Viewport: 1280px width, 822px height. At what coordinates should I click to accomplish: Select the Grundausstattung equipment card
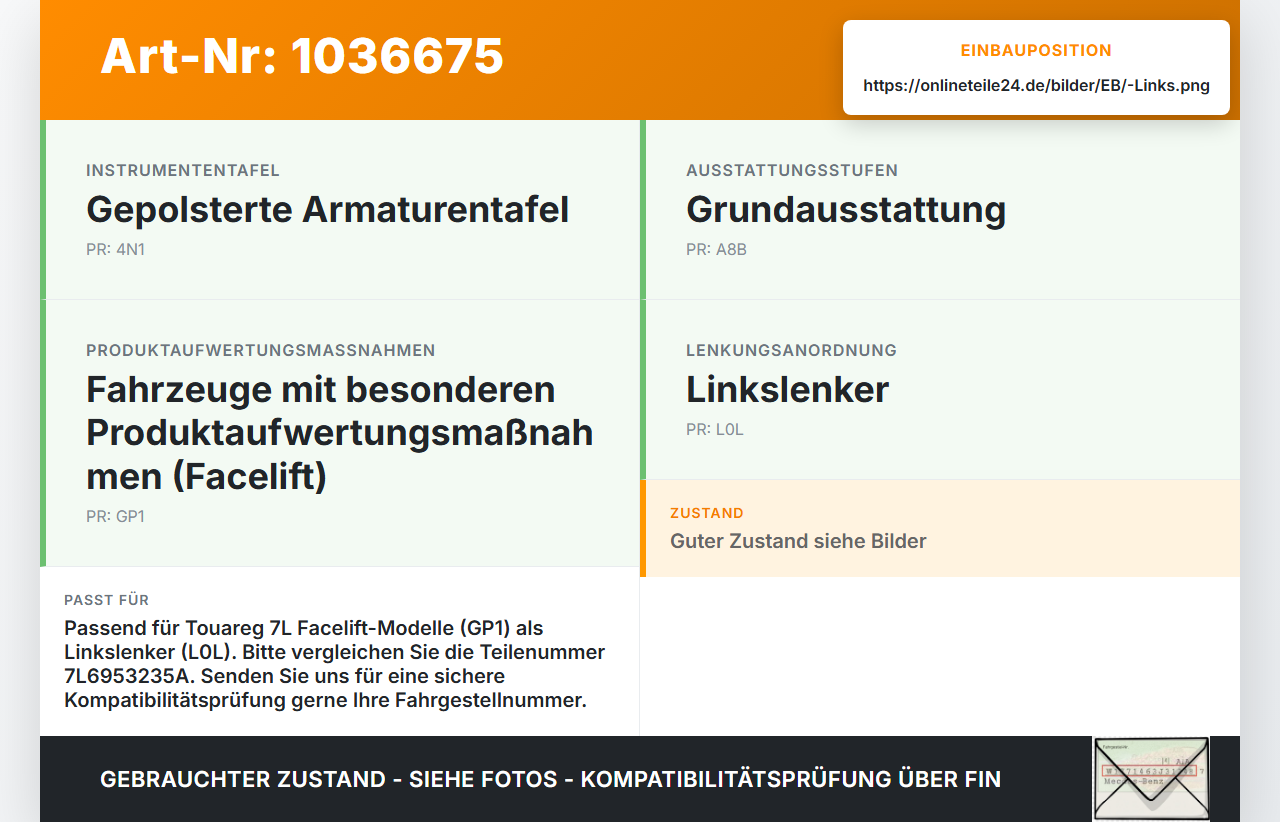[x=940, y=210]
